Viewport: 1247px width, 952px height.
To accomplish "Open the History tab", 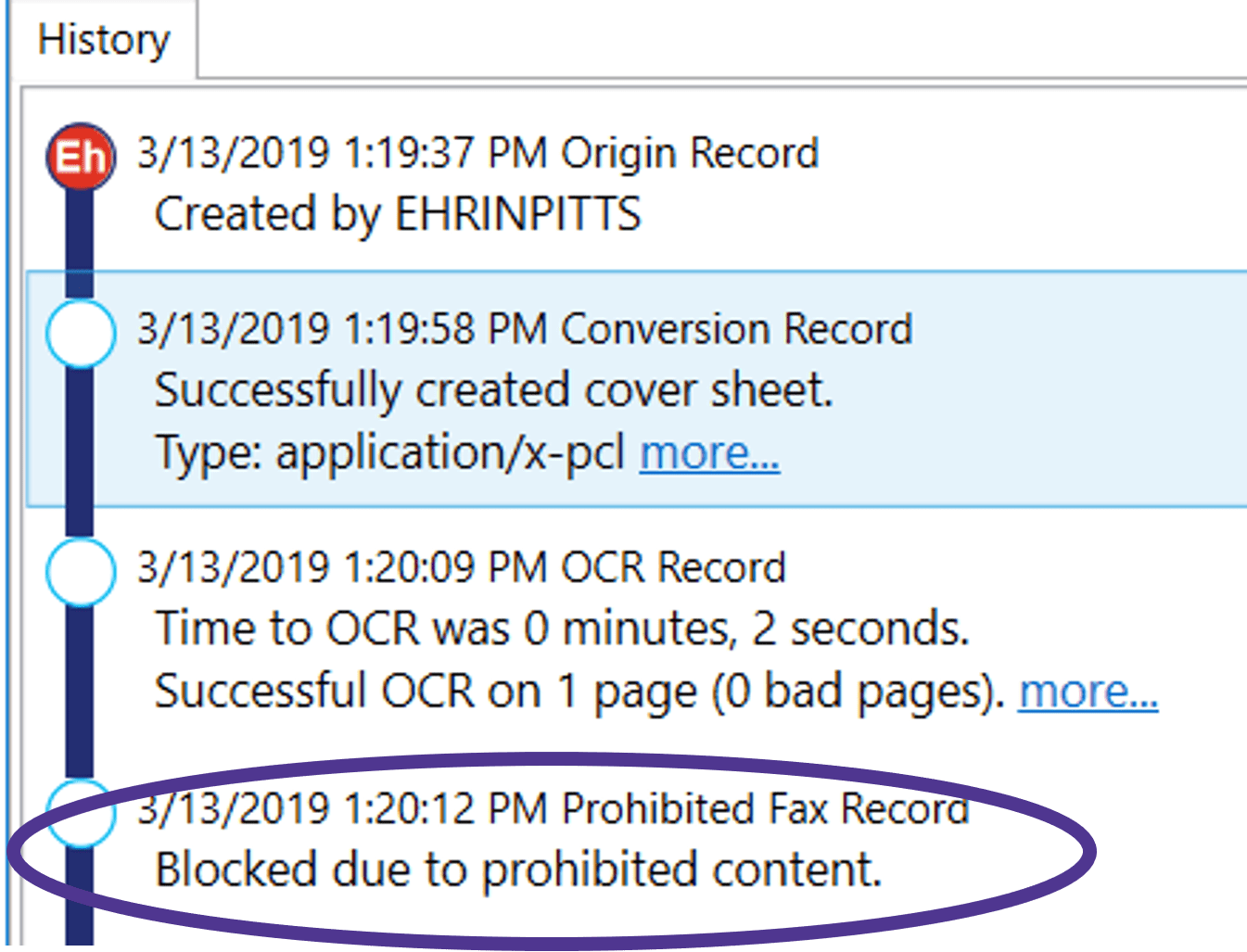I will [x=102, y=39].
